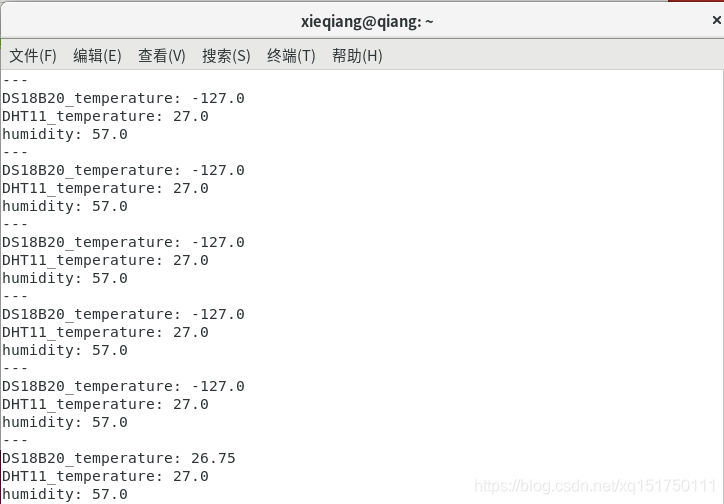Click the --- separator just above the 26.75 reading
This screenshot has width=724, height=504.
[x=15, y=440]
